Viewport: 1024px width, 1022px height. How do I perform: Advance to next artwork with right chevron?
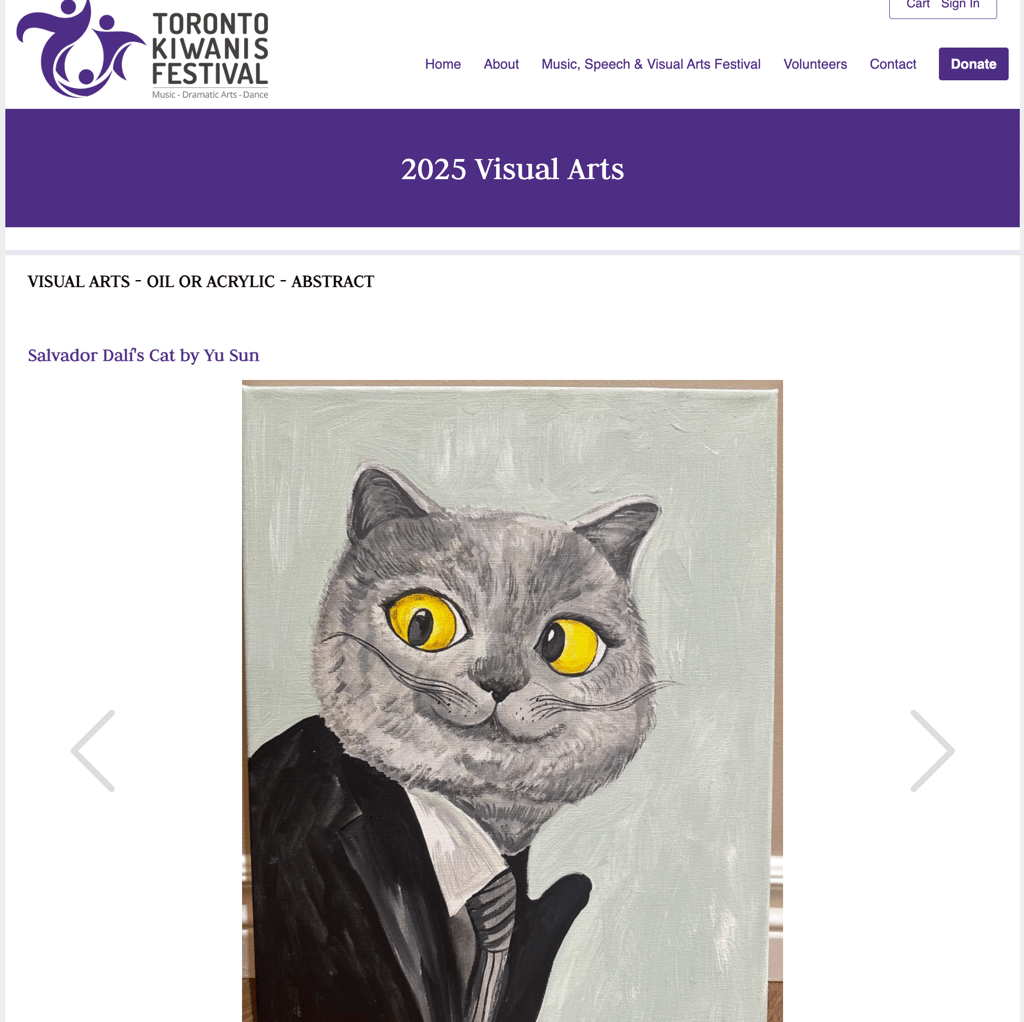(933, 751)
